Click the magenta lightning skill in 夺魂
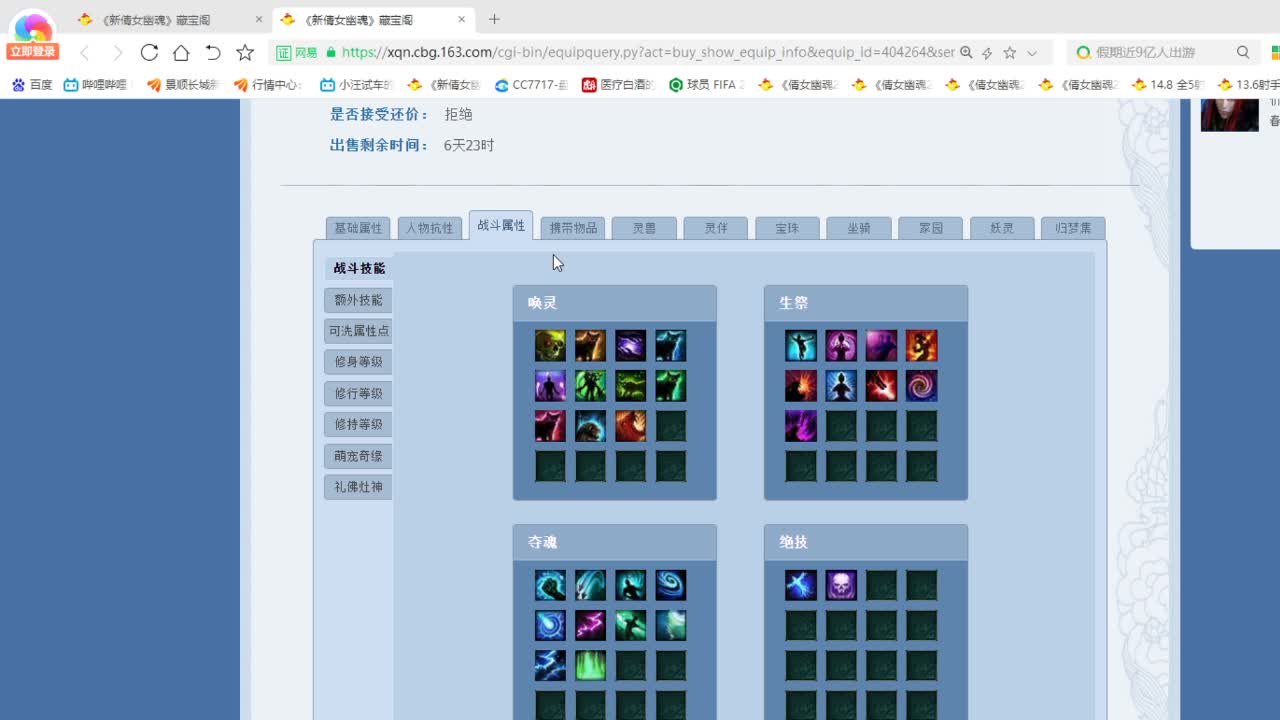 [x=590, y=625]
